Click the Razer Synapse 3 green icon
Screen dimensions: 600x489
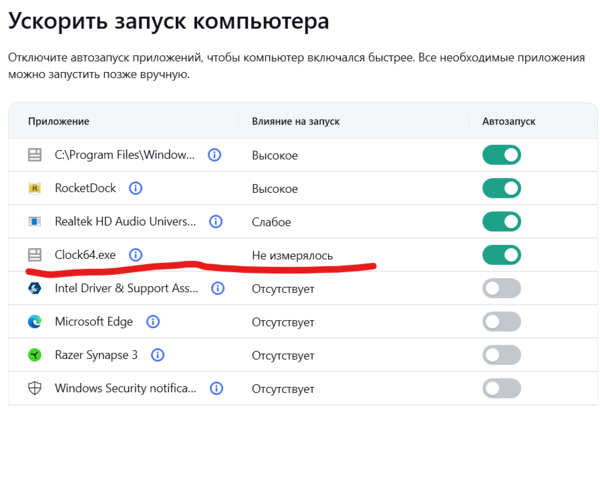click(x=35, y=355)
